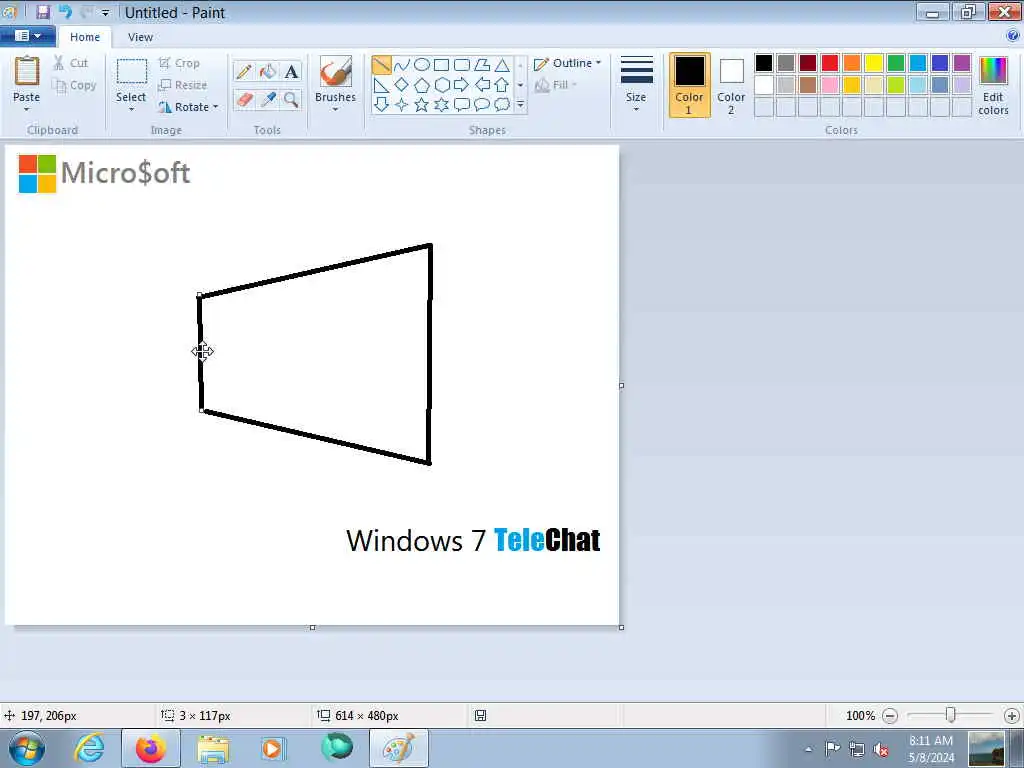Zoom out with the minus button
The image size is (1024, 768).
tap(889, 716)
